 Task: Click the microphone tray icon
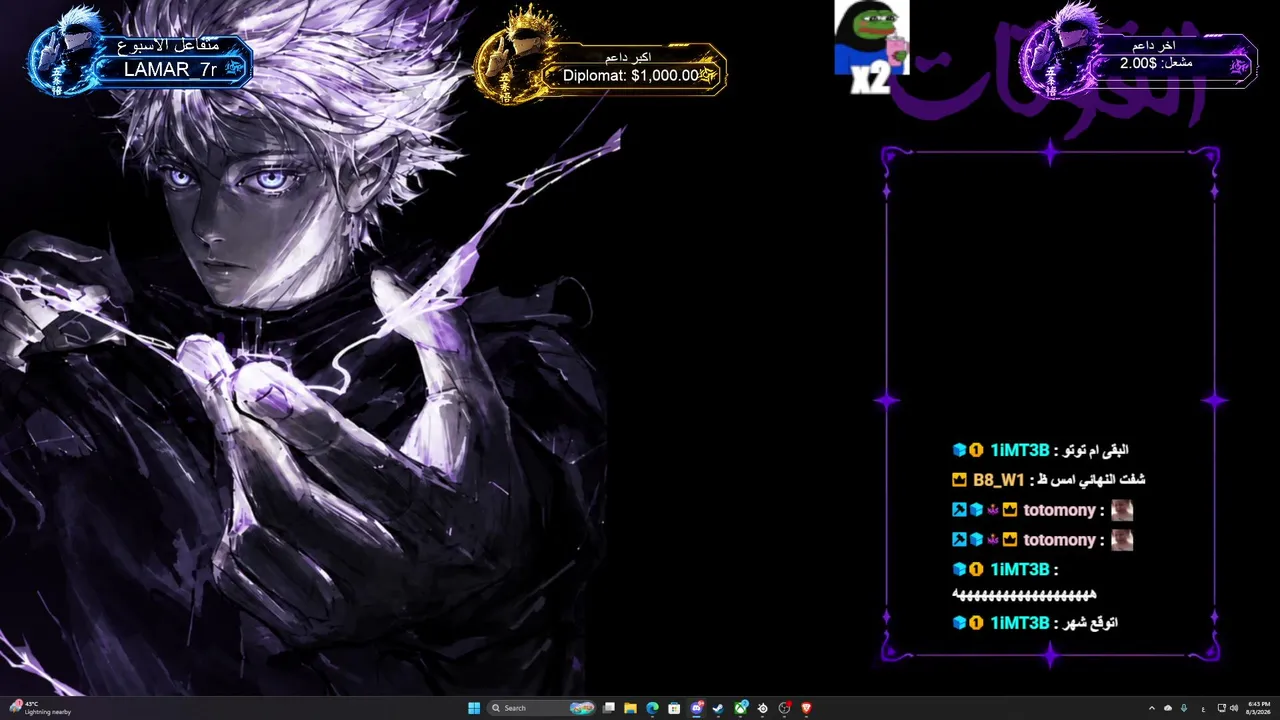click(x=1184, y=708)
